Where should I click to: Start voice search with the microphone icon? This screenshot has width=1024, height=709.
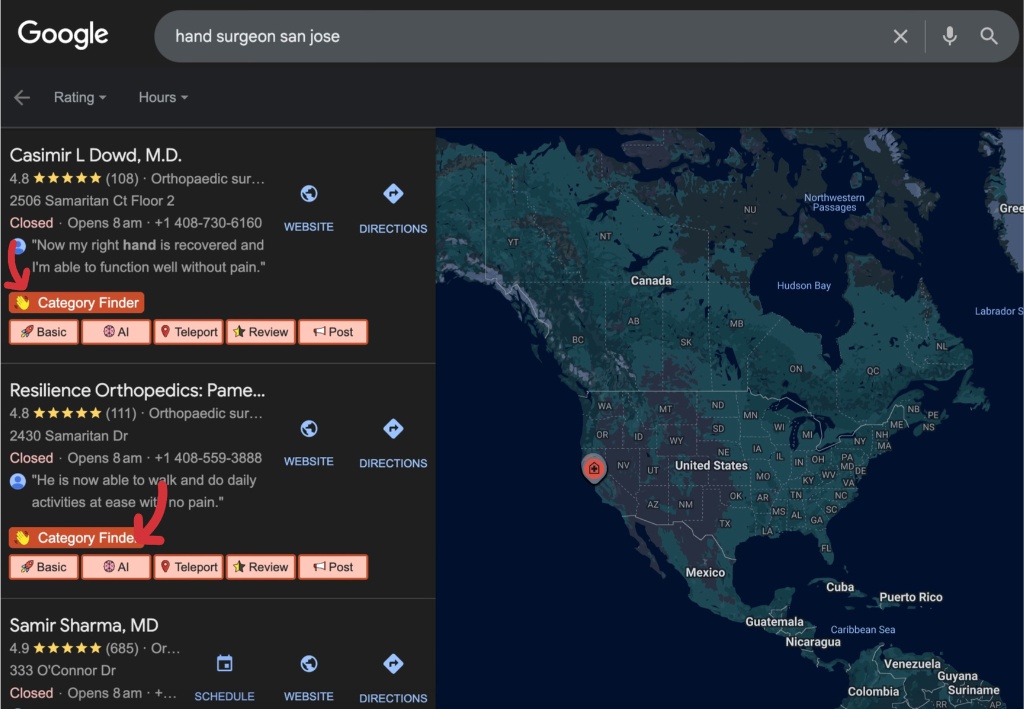tap(950, 36)
